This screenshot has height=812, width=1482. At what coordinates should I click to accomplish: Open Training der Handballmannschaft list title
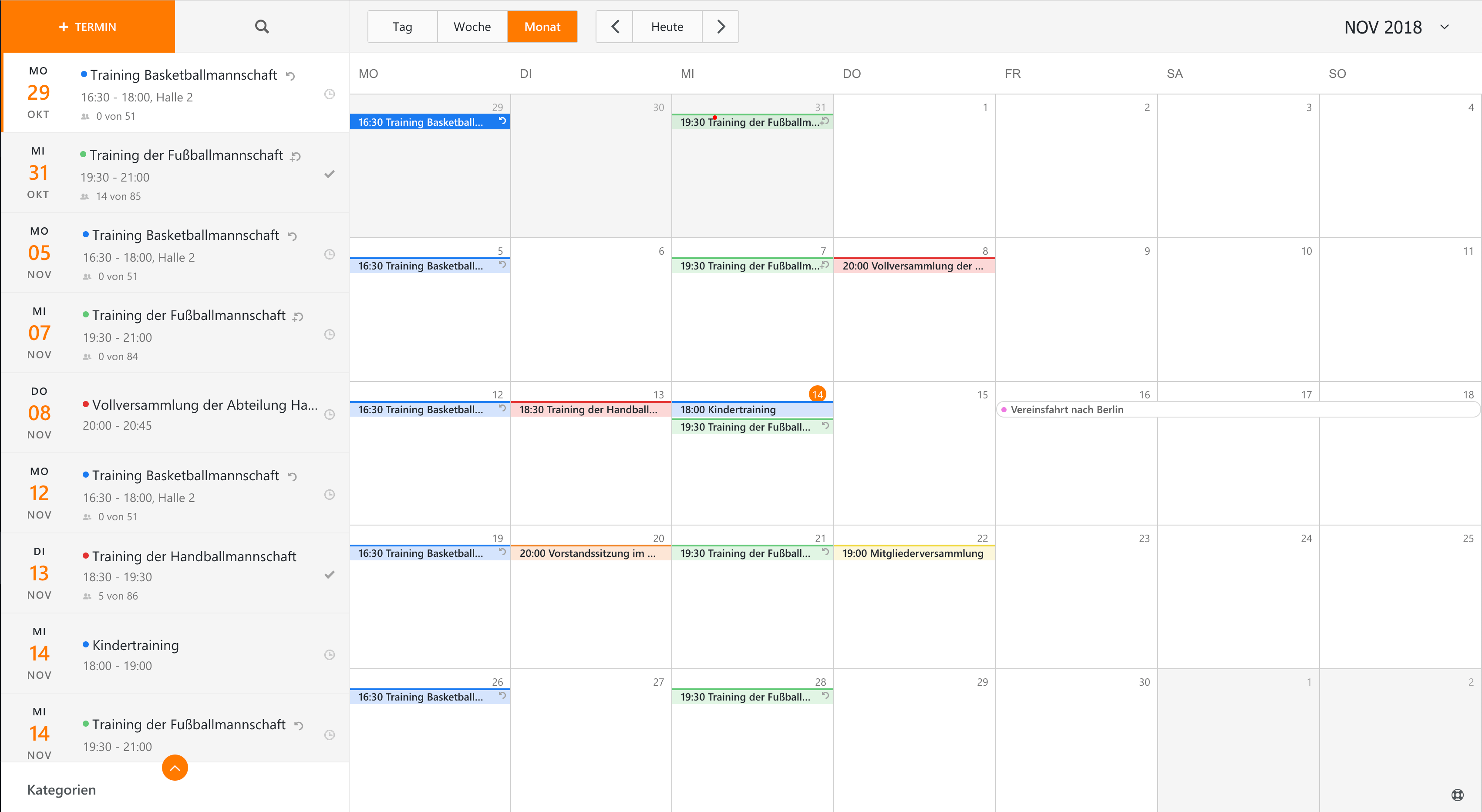(x=195, y=556)
